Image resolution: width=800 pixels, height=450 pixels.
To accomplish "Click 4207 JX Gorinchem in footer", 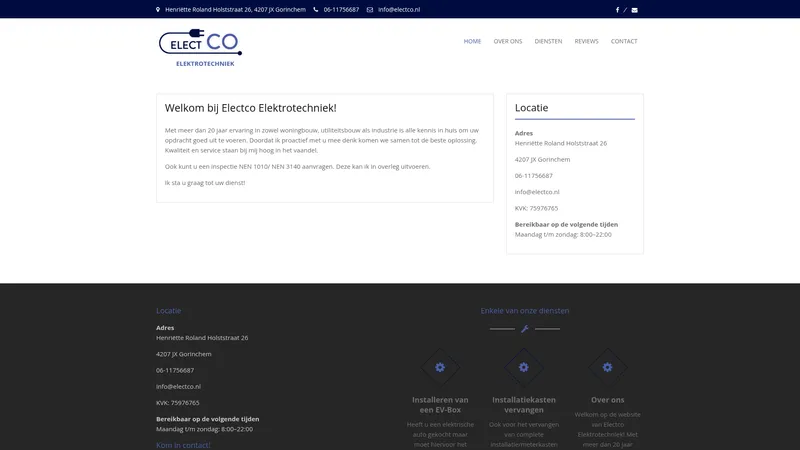I will pos(184,354).
